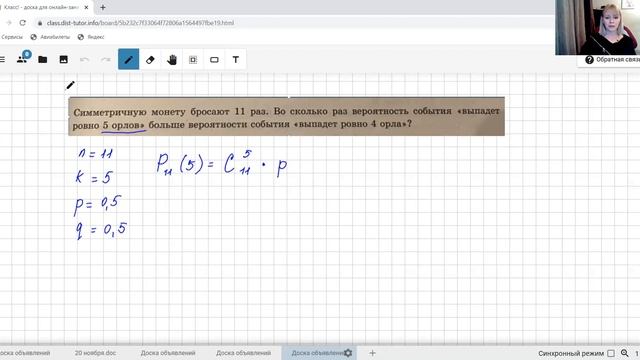The height and width of the screenshot is (360, 640).
Task: Open the 'Сервисы' bookmark
Action: [11, 37]
